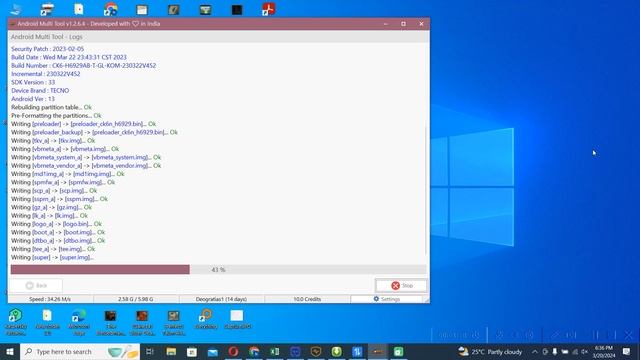Click the 10.0 Credits status entry
The image size is (640, 360).
tap(307, 299)
